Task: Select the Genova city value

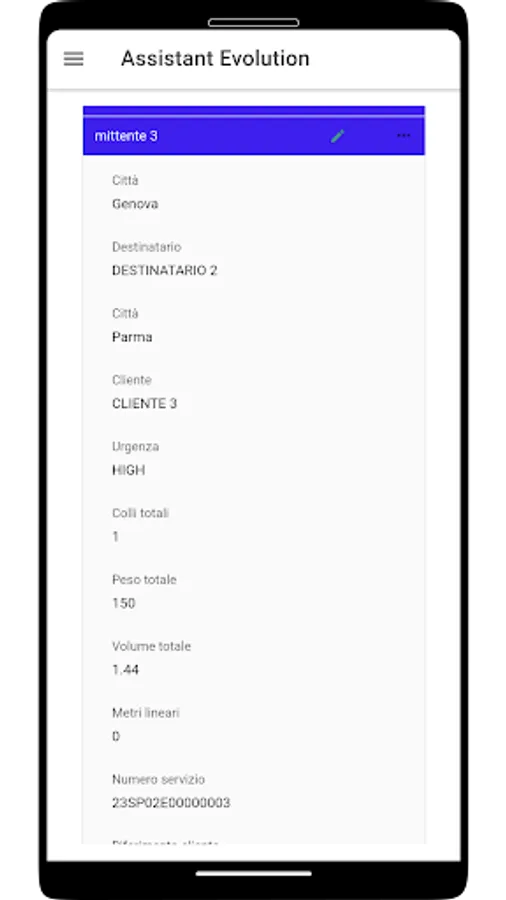Action: click(135, 204)
